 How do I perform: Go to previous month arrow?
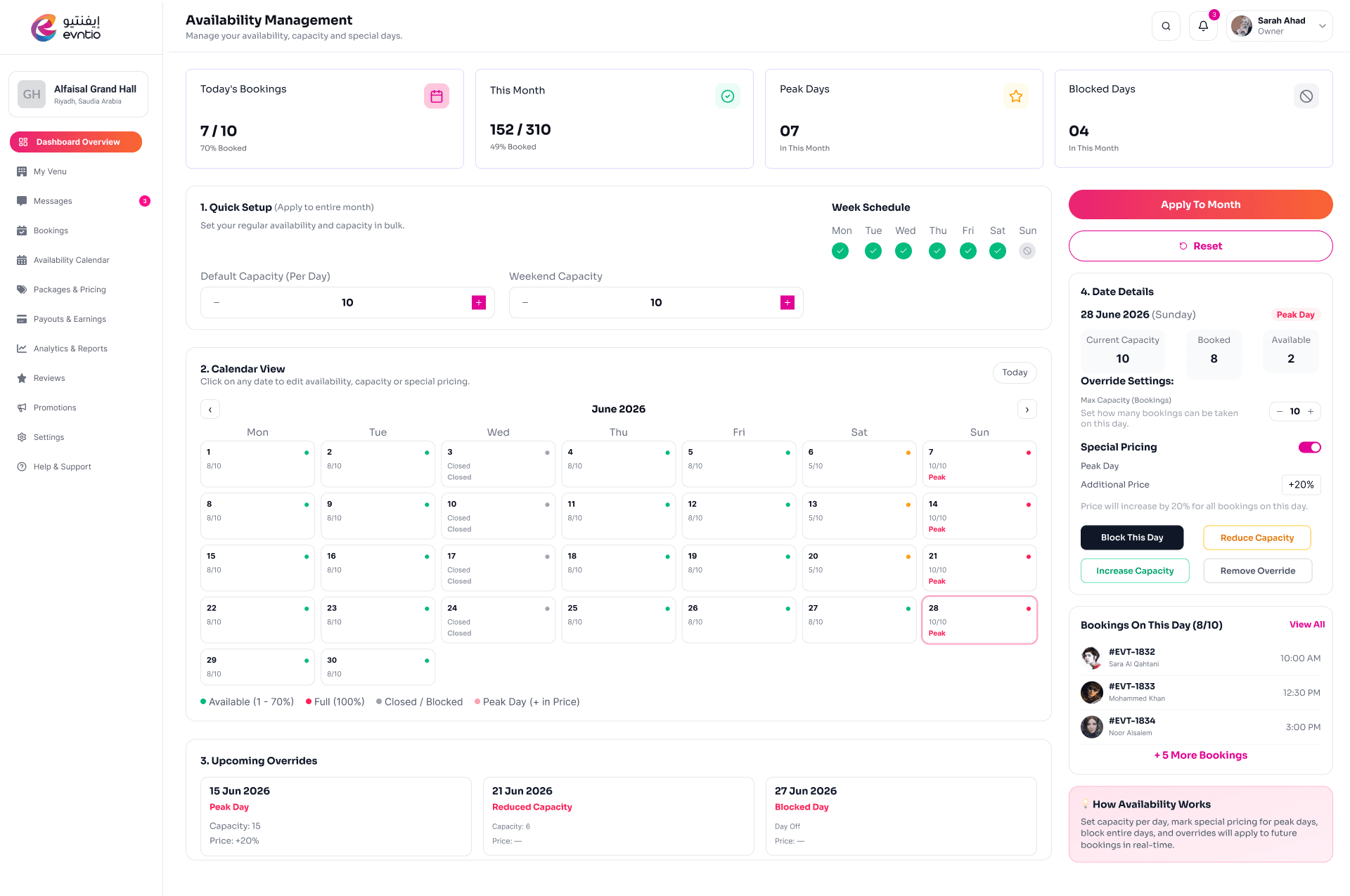click(210, 410)
